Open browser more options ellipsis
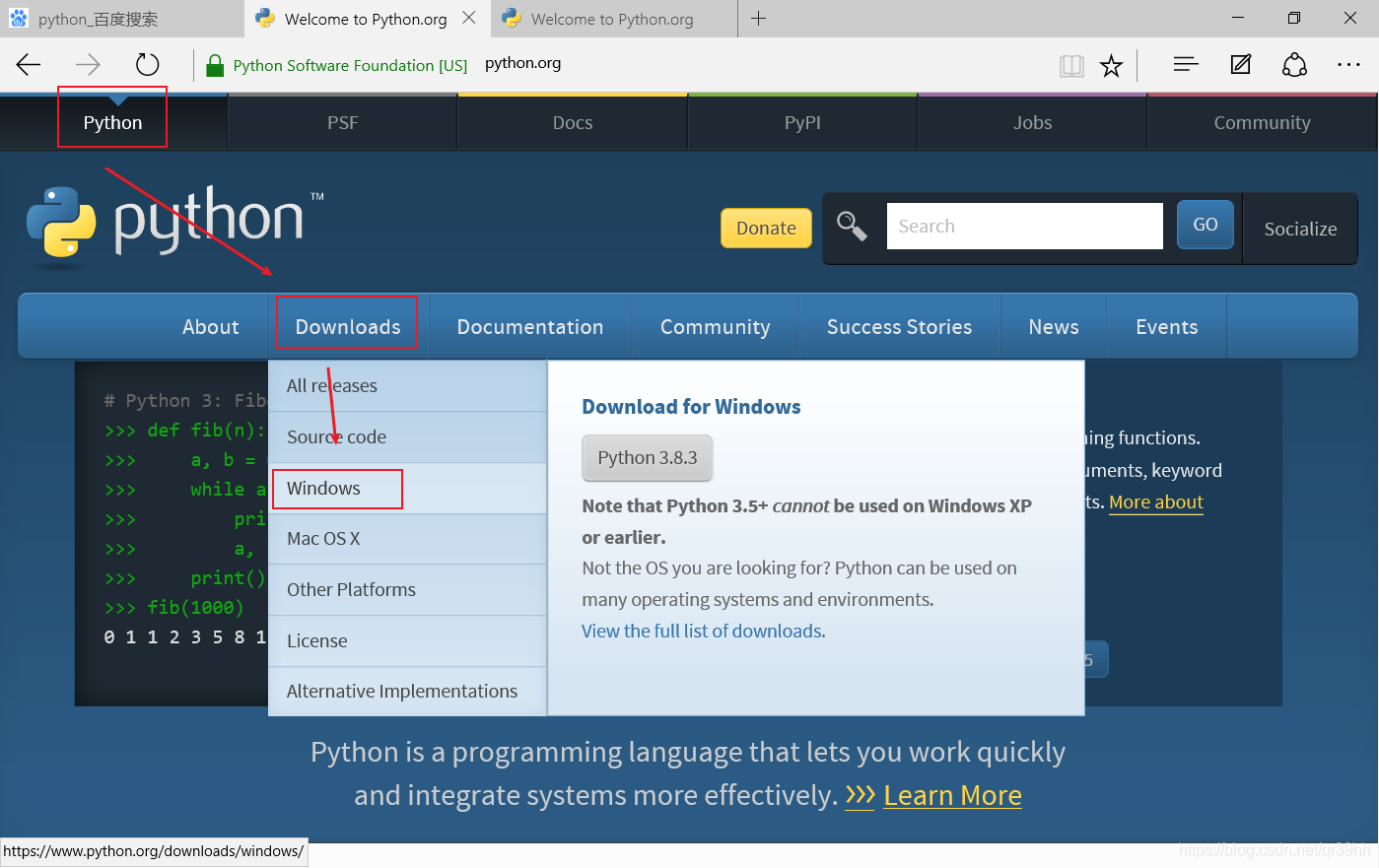 click(x=1348, y=65)
